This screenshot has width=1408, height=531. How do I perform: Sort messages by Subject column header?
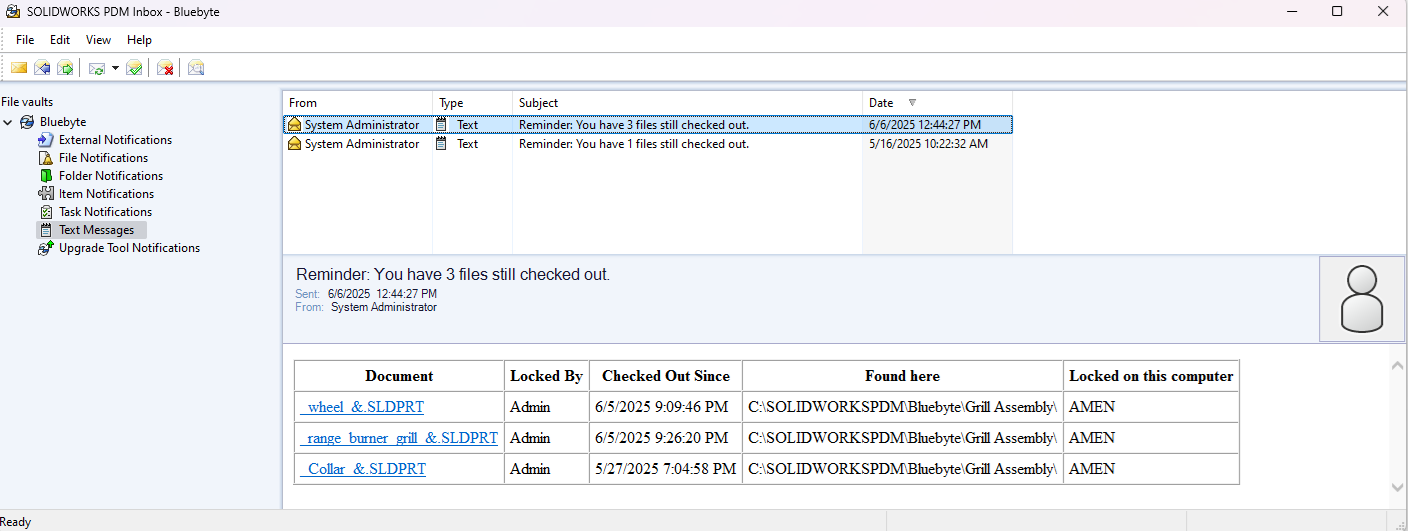point(688,103)
